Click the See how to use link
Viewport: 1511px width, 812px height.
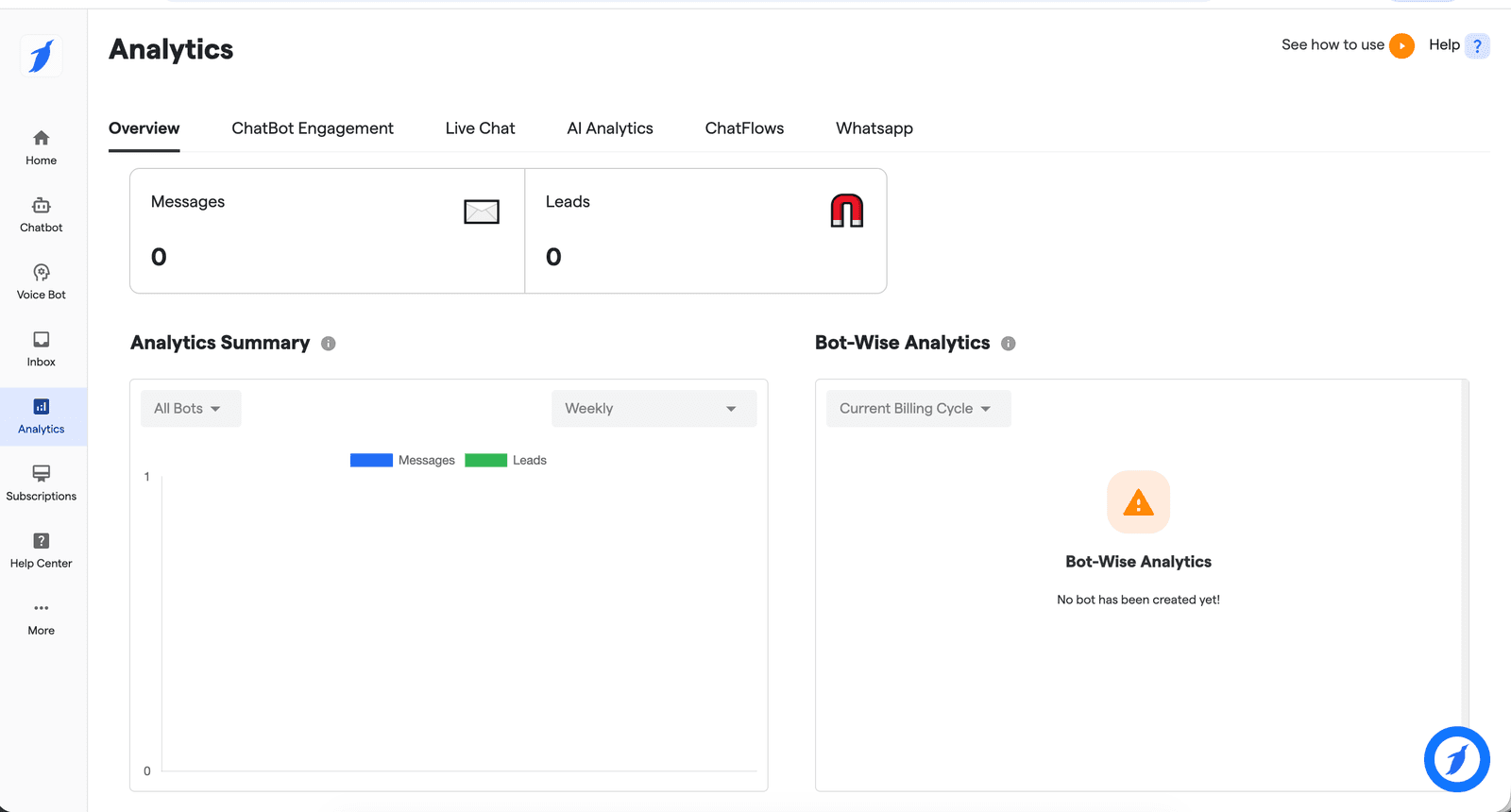pyautogui.click(x=1333, y=44)
